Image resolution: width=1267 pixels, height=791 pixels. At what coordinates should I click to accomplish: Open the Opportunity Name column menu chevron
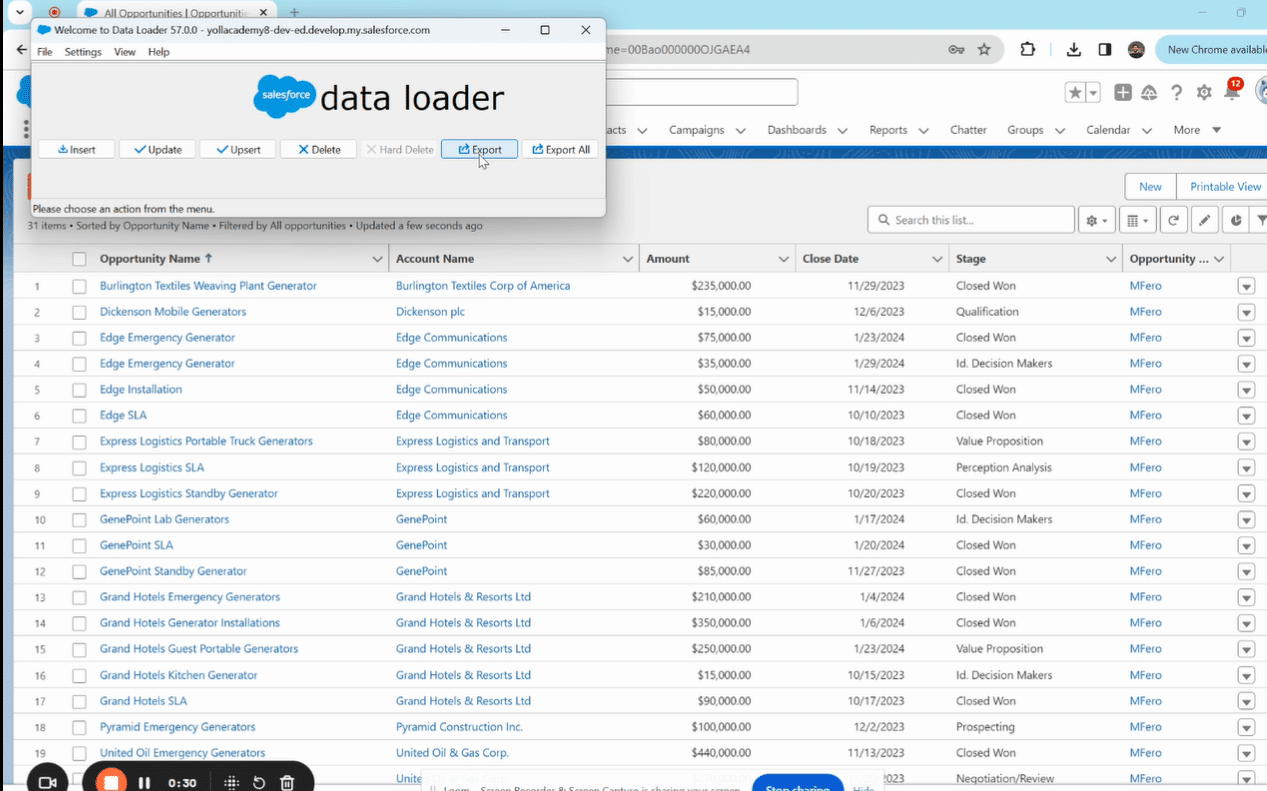point(377,259)
